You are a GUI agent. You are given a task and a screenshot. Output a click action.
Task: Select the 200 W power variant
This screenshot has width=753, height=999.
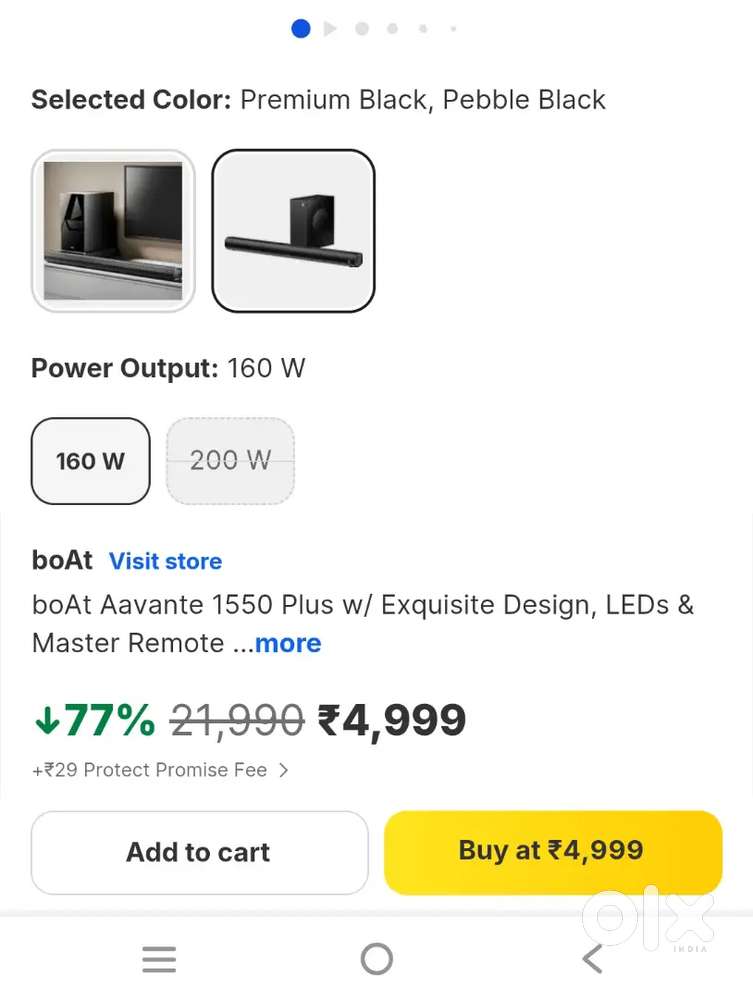pyautogui.click(x=230, y=460)
